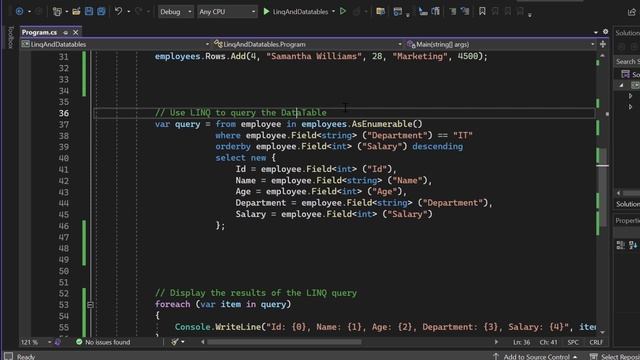Screen dimensions: 640x360
Task: Open the Toolbox side tab
Action: click(x=11, y=37)
